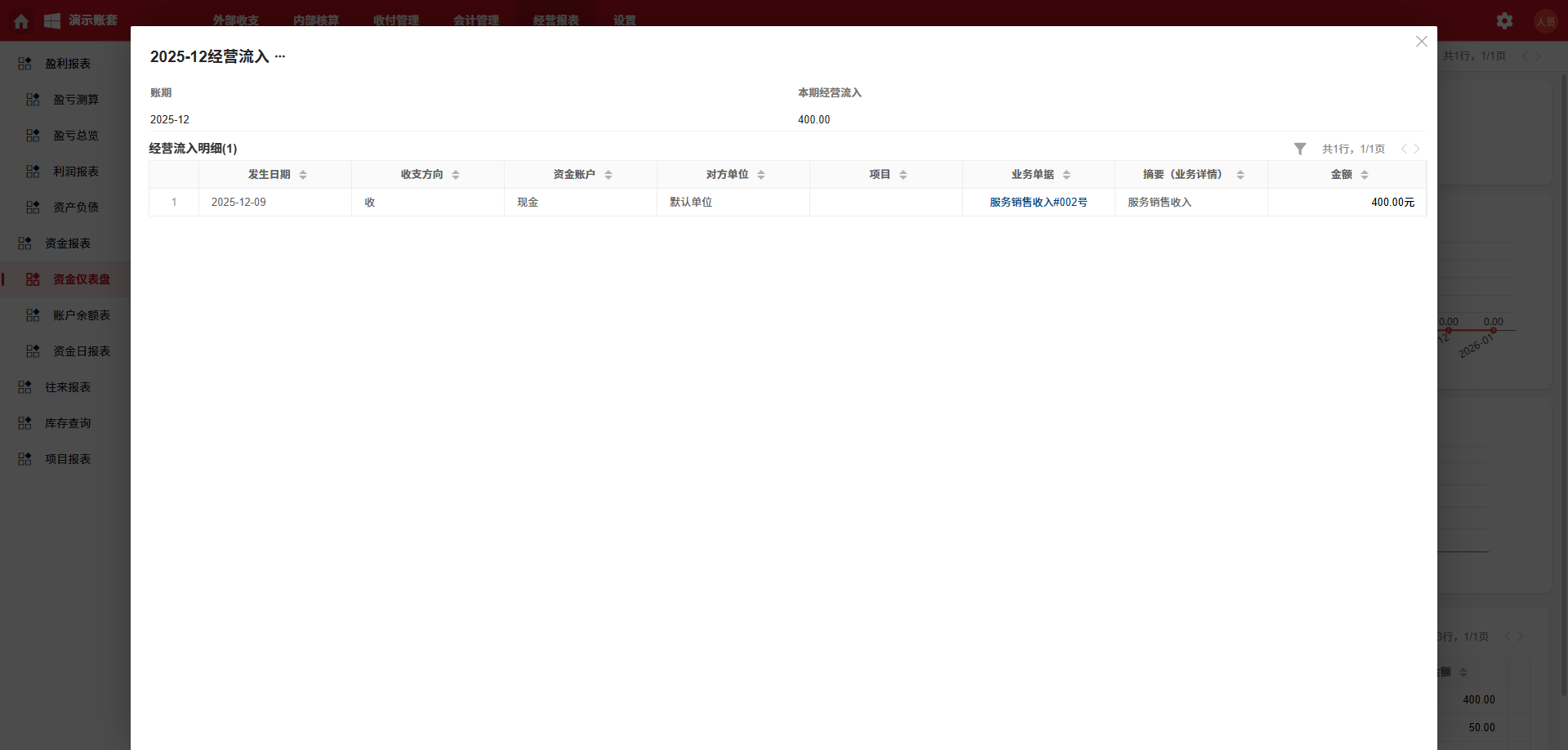Click the filter funnel icon in details table
The width and height of the screenshot is (1568, 750).
(1299, 149)
